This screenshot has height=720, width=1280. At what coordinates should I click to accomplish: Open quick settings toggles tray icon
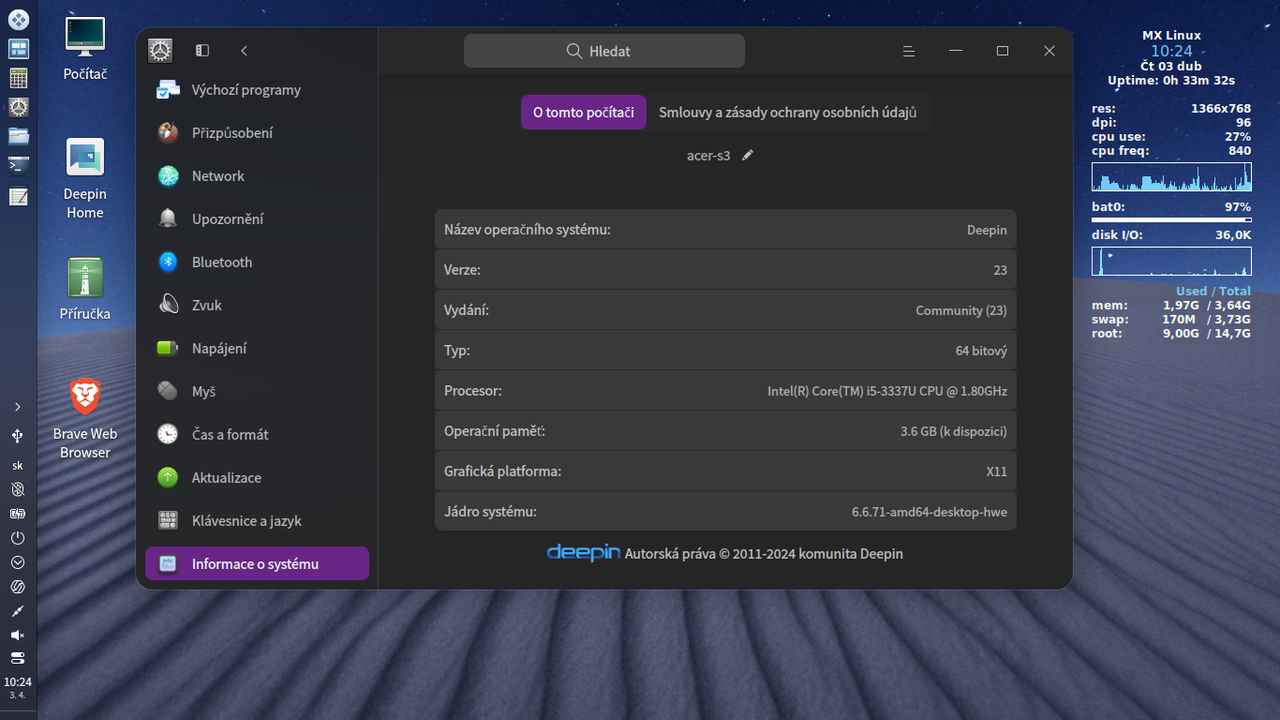(17, 658)
